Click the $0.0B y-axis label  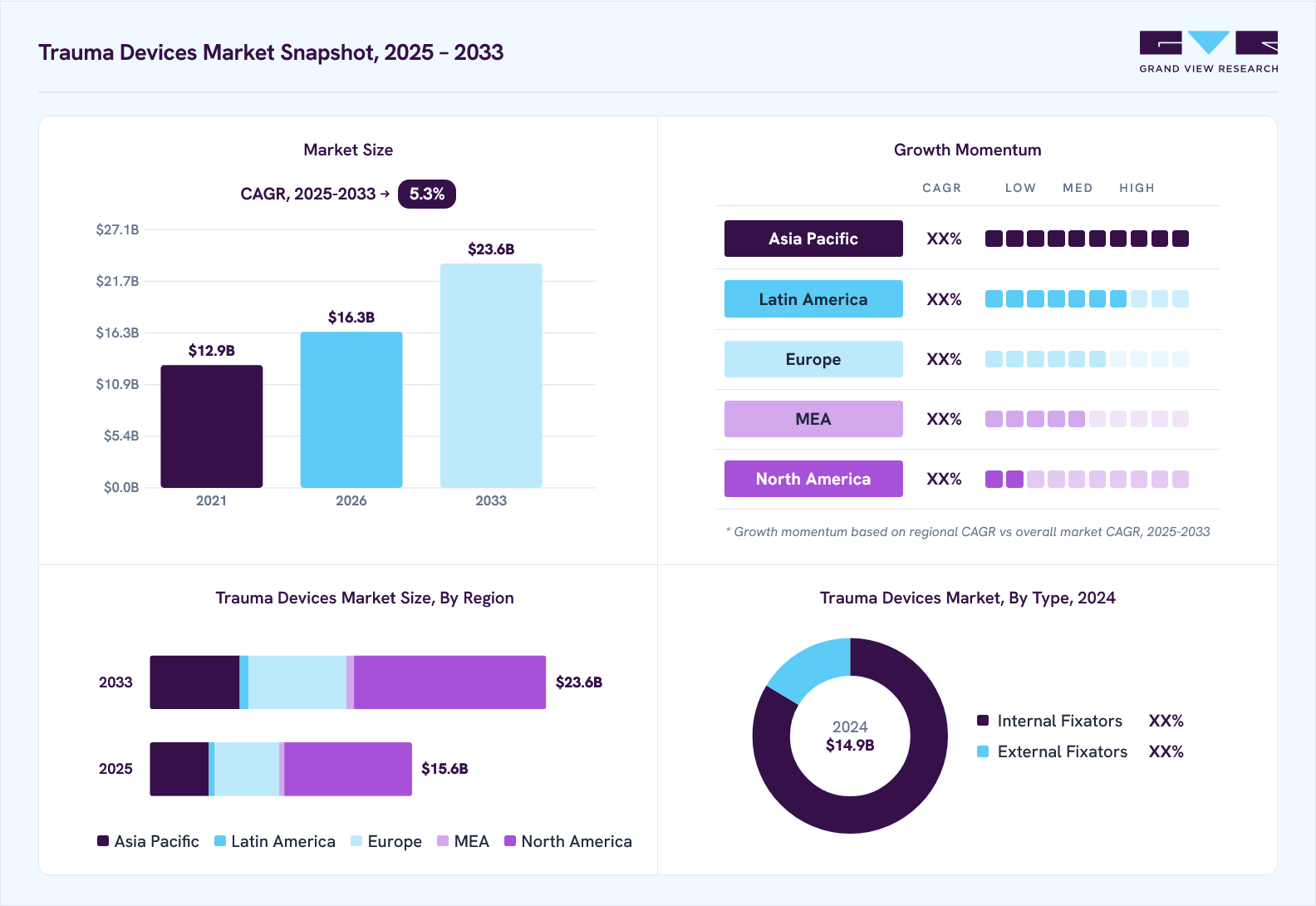(x=121, y=487)
